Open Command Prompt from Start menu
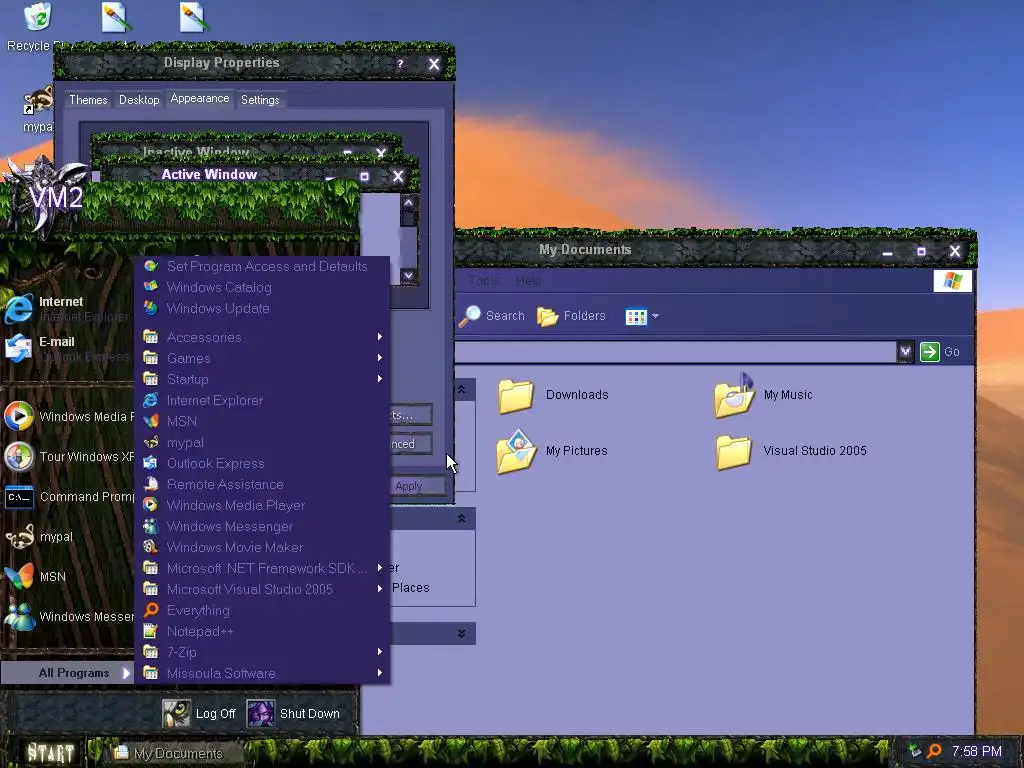Viewport: 1024px width, 768px height. click(x=67, y=496)
